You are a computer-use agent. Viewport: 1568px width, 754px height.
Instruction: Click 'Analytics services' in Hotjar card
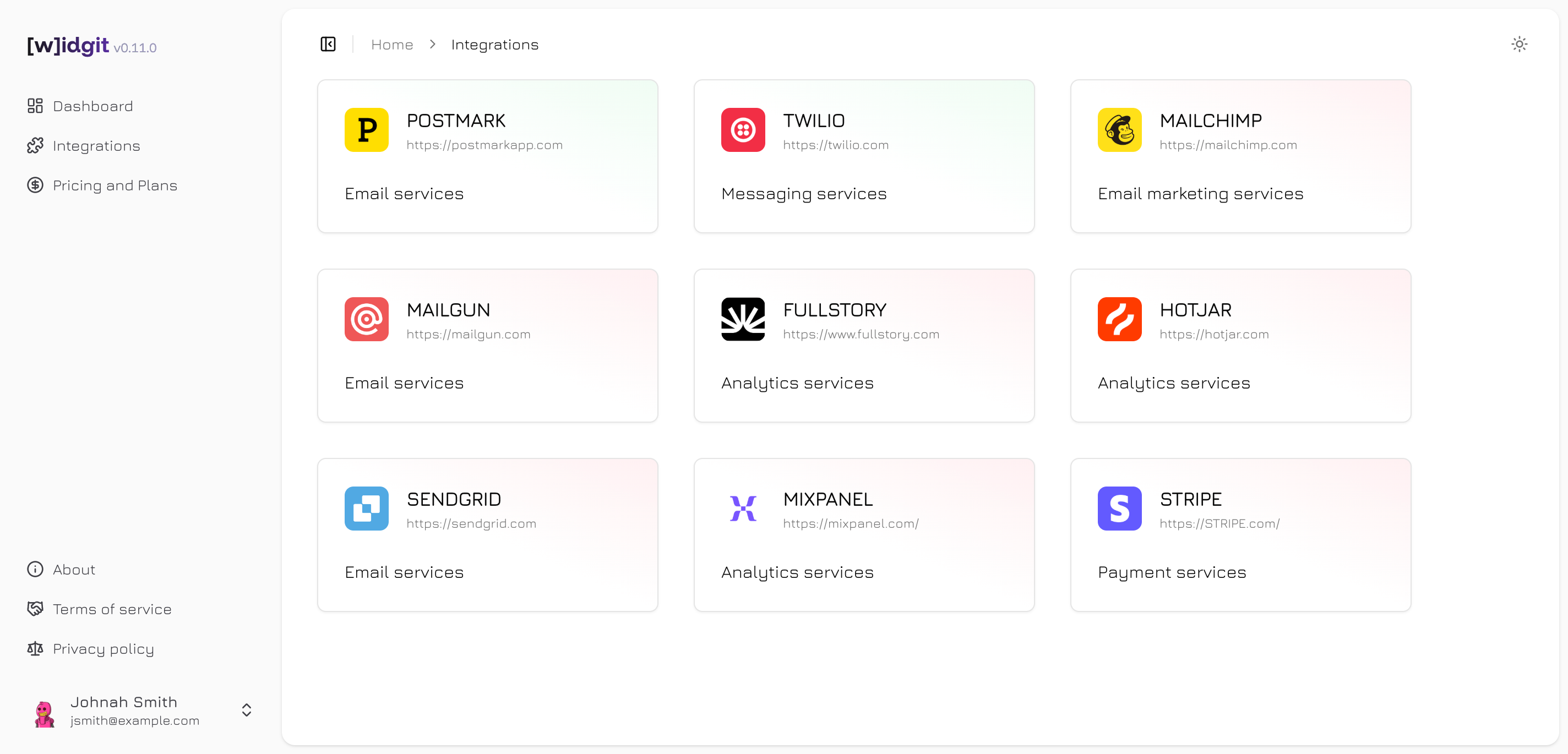1174,383
